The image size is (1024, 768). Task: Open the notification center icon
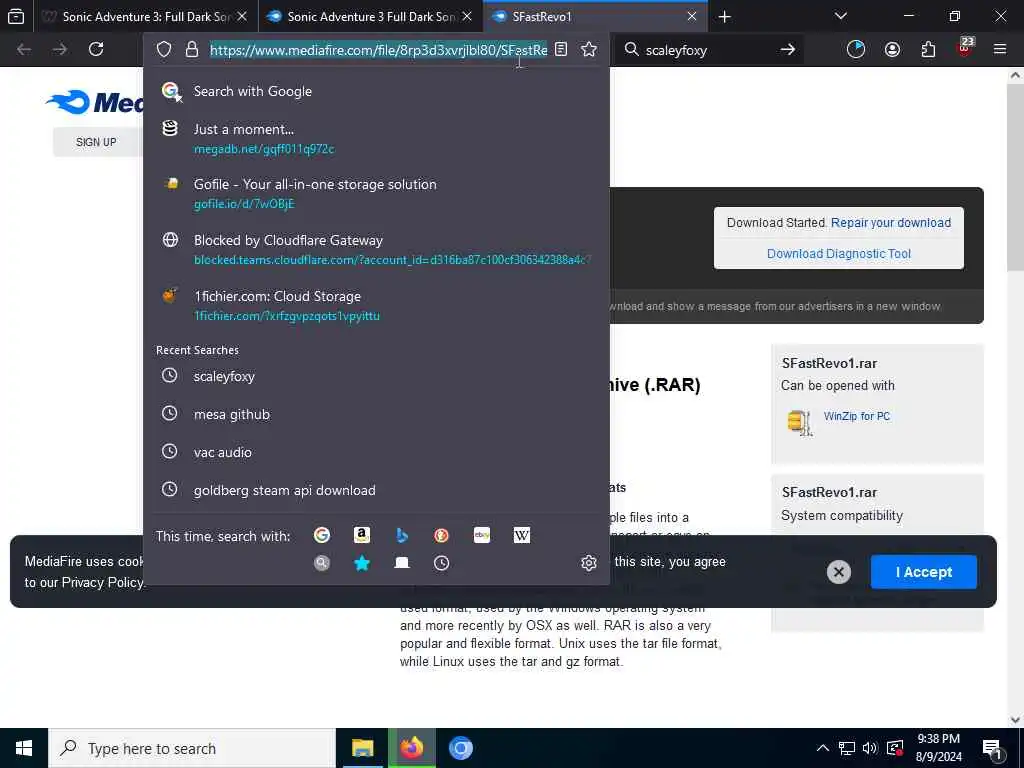click(993, 749)
